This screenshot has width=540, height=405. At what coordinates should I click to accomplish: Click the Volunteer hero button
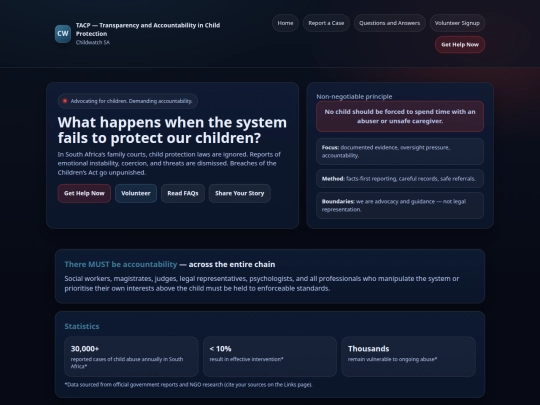coord(136,193)
